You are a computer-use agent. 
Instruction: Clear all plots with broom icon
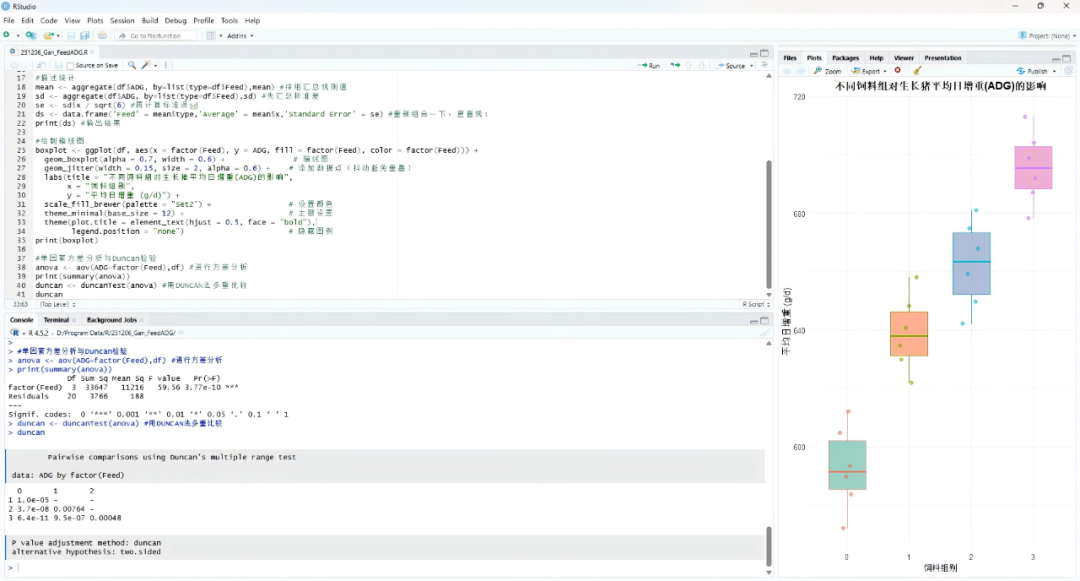(x=917, y=71)
